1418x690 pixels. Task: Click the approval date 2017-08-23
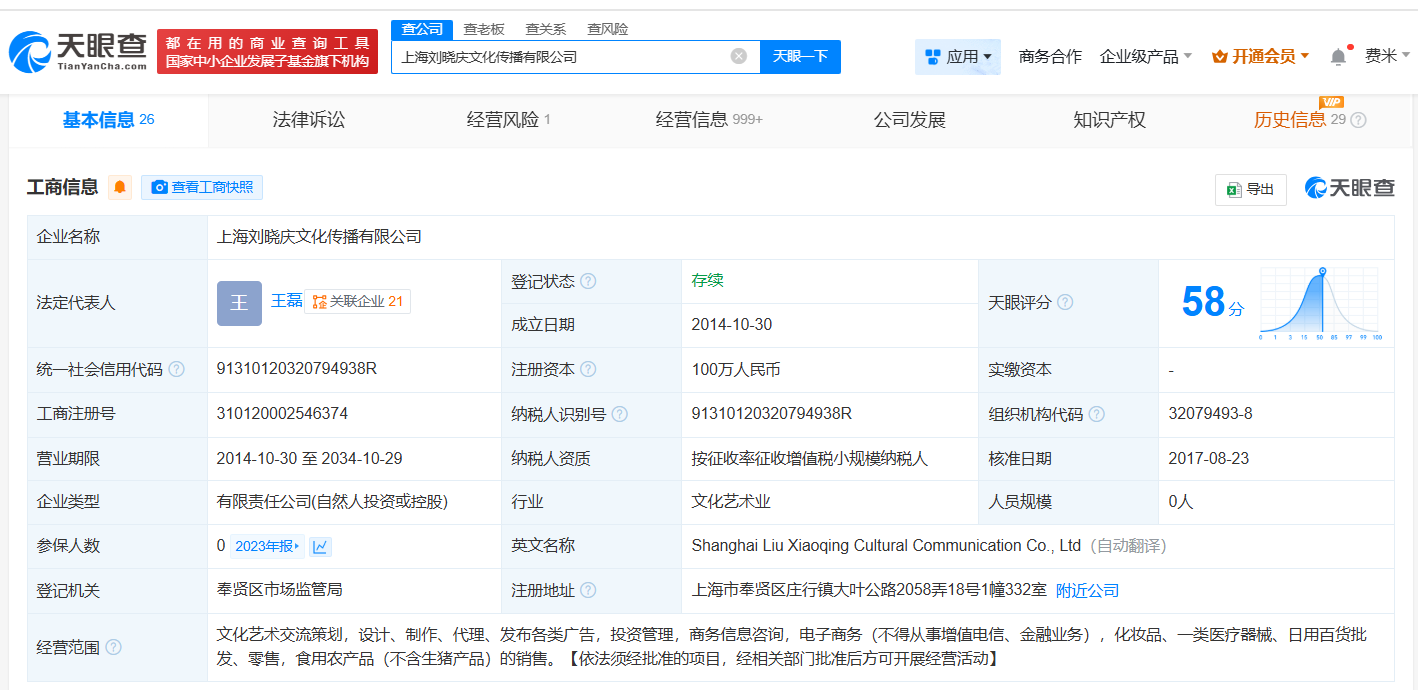[1208, 458]
